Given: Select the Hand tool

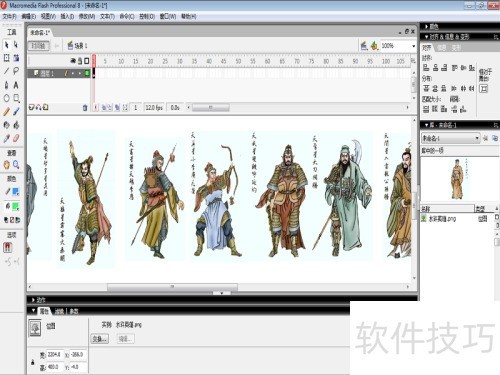Looking at the screenshot, I should (6, 165).
